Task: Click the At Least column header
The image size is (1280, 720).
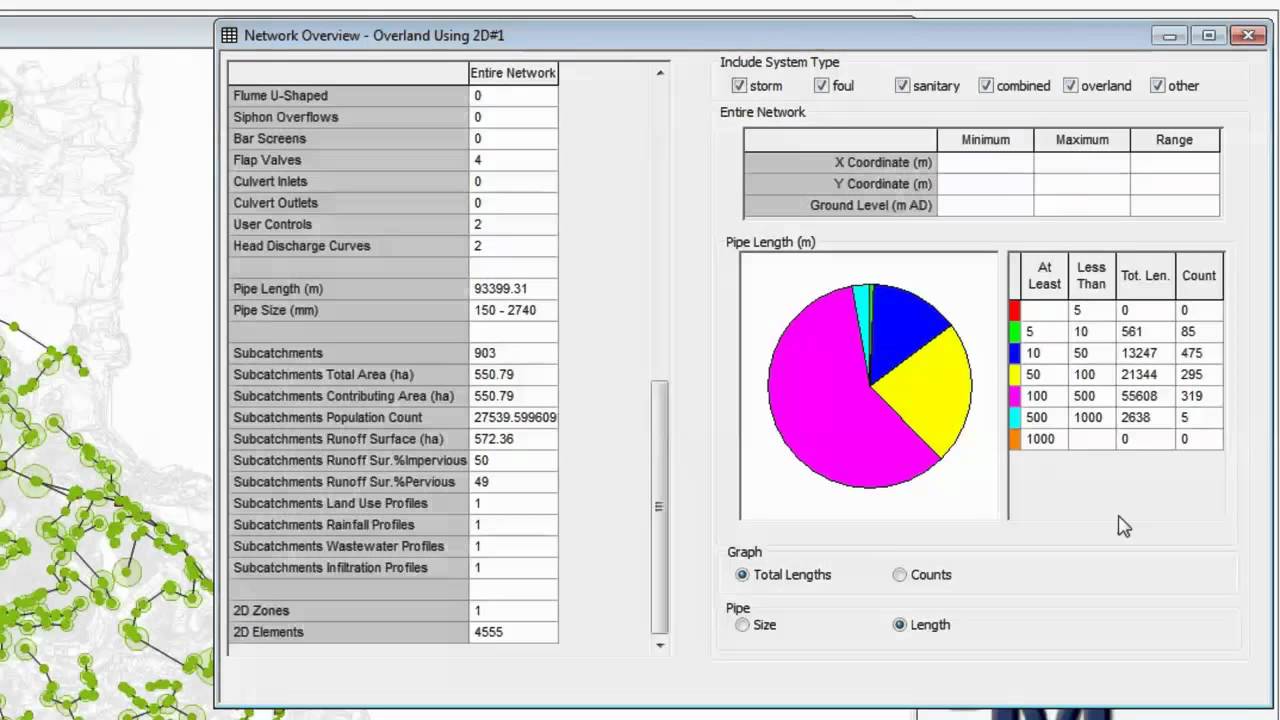Action: (1044, 276)
